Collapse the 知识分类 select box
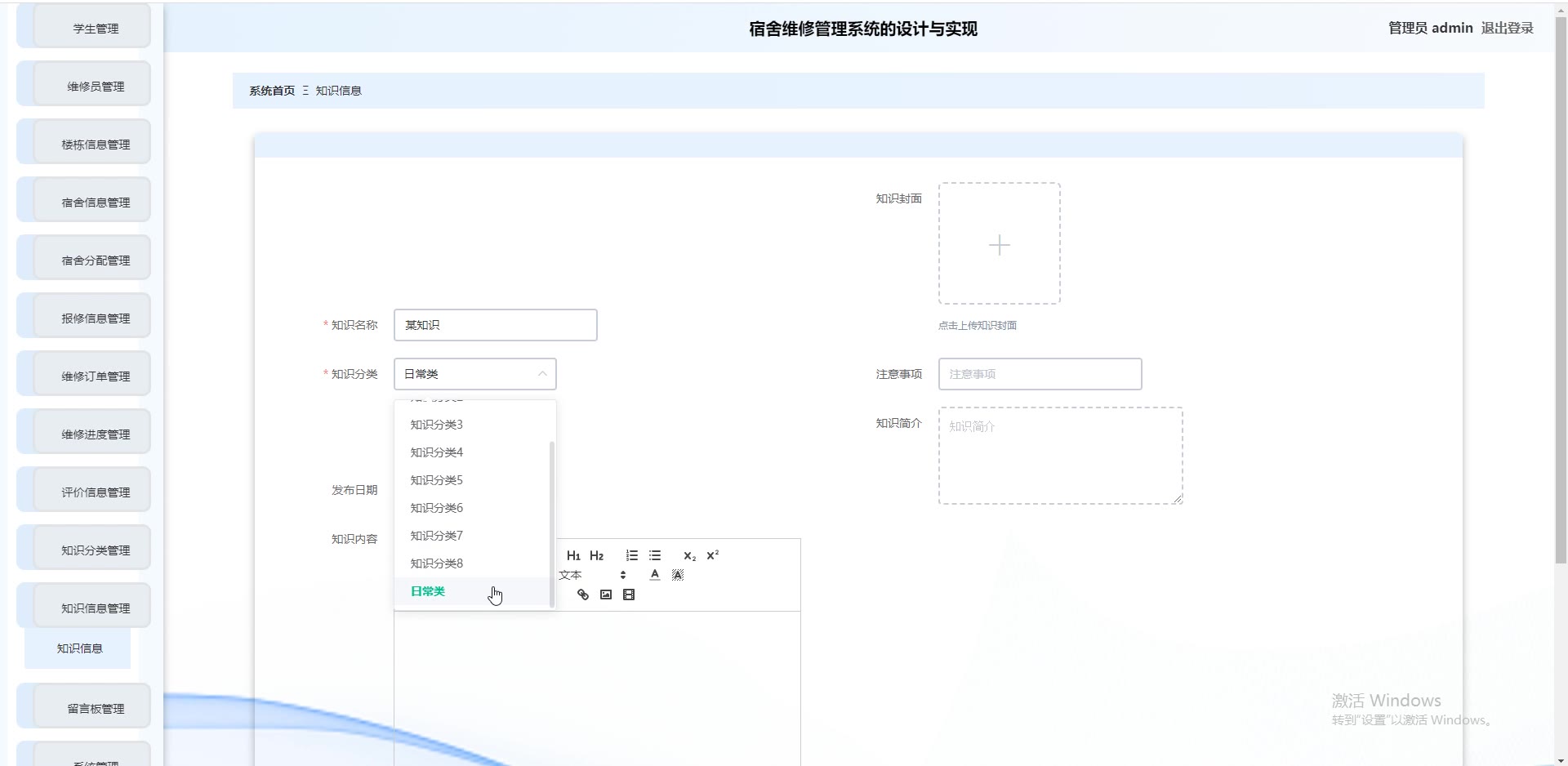 (475, 374)
